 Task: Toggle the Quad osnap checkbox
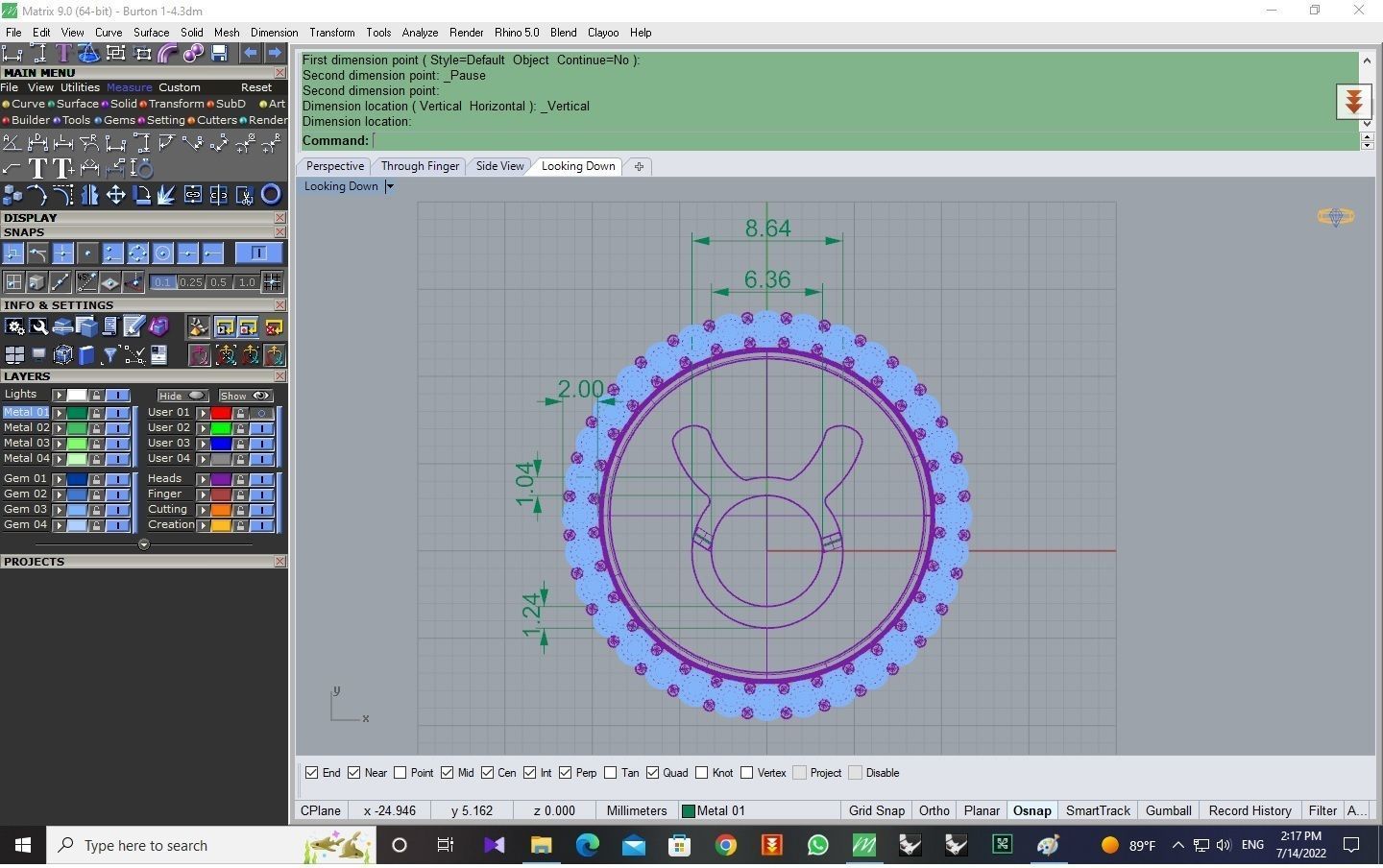click(x=653, y=773)
